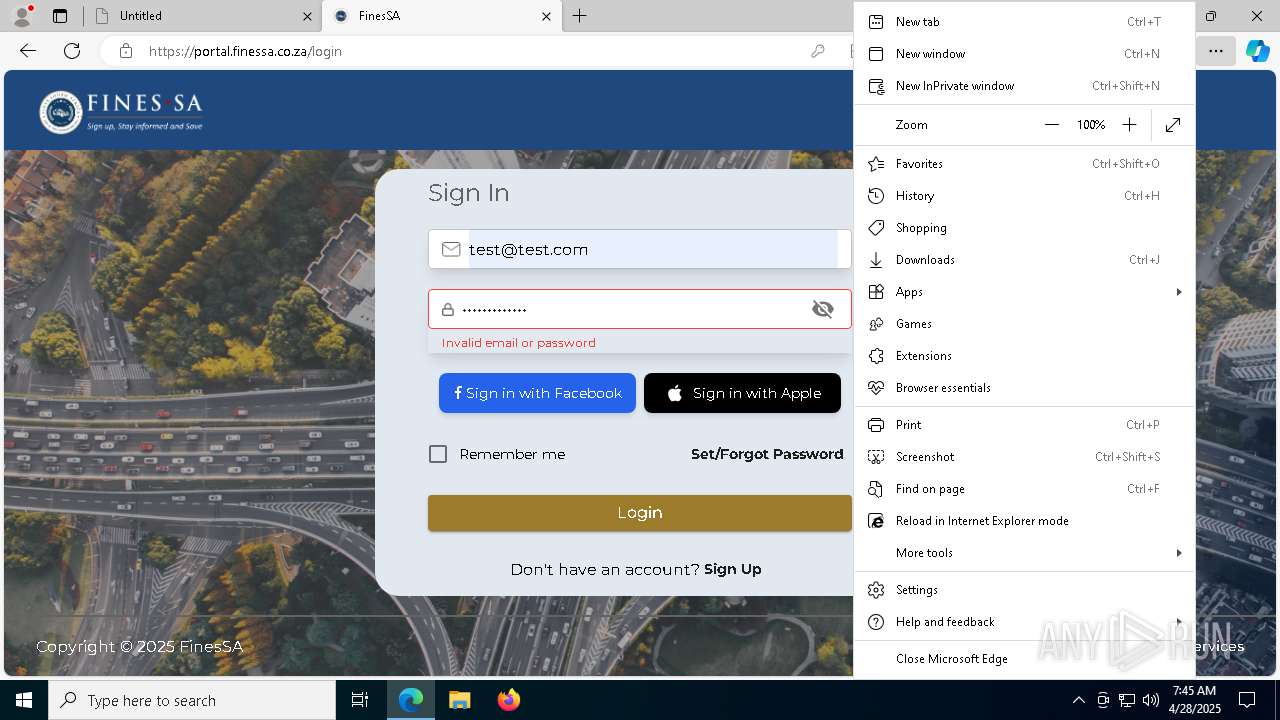The height and width of the screenshot is (720, 1280).
Task: Open Set/Forgot Password link
Action: click(x=767, y=454)
